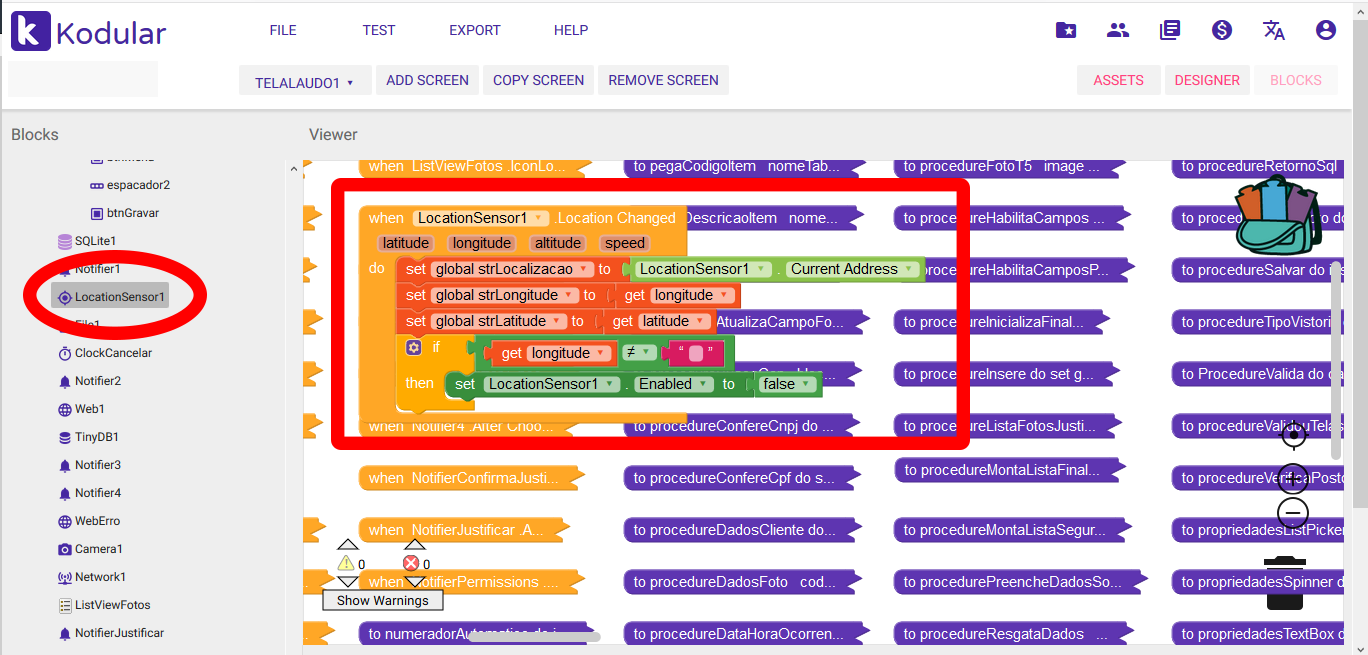Open the user account icon
This screenshot has width=1368, height=655.
(x=1326, y=30)
